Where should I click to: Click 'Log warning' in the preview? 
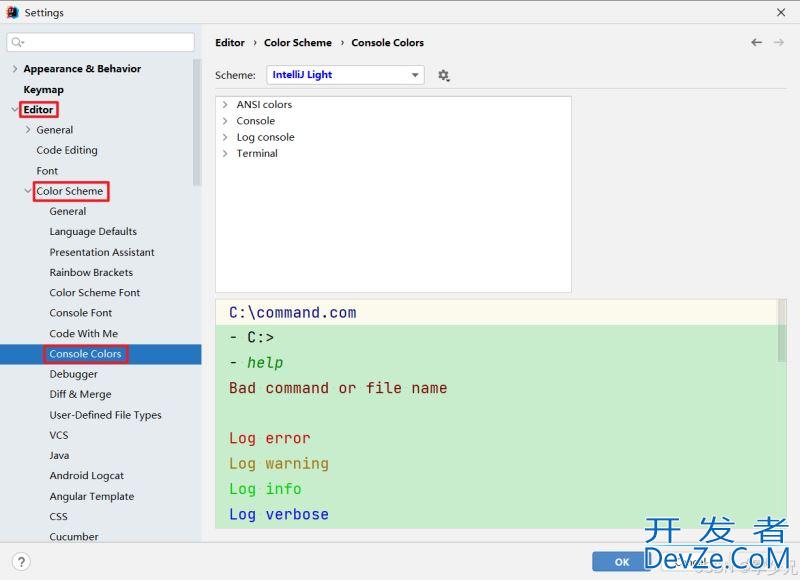(x=279, y=464)
